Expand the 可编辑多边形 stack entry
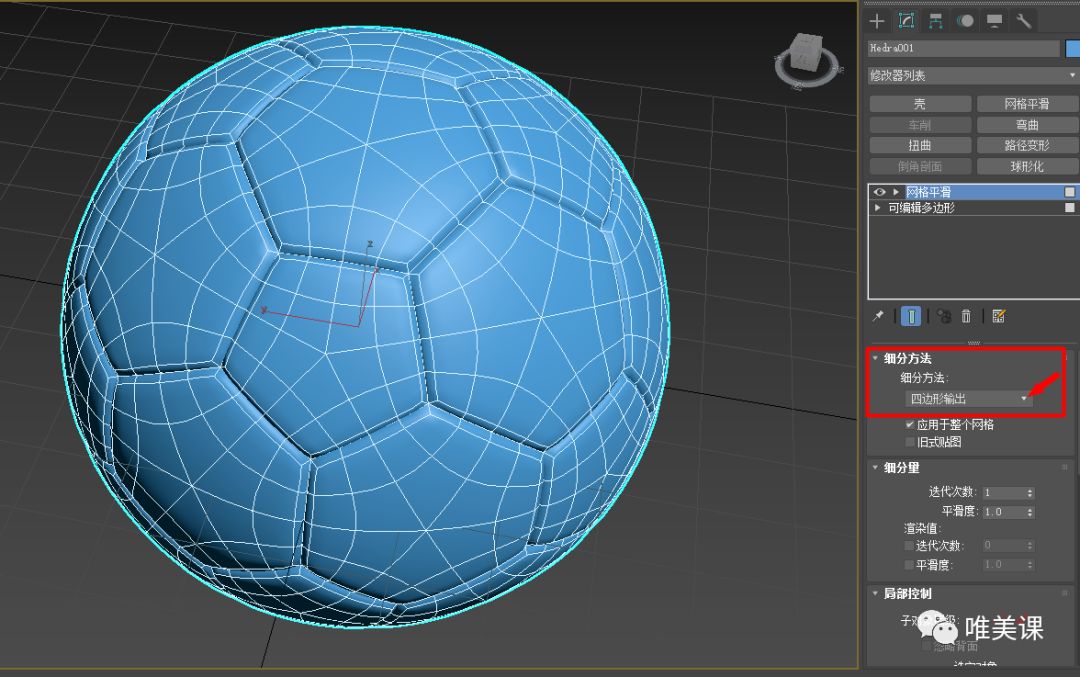Image resolution: width=1080 pixels, height=677 pixels. [x=879, y=207]
